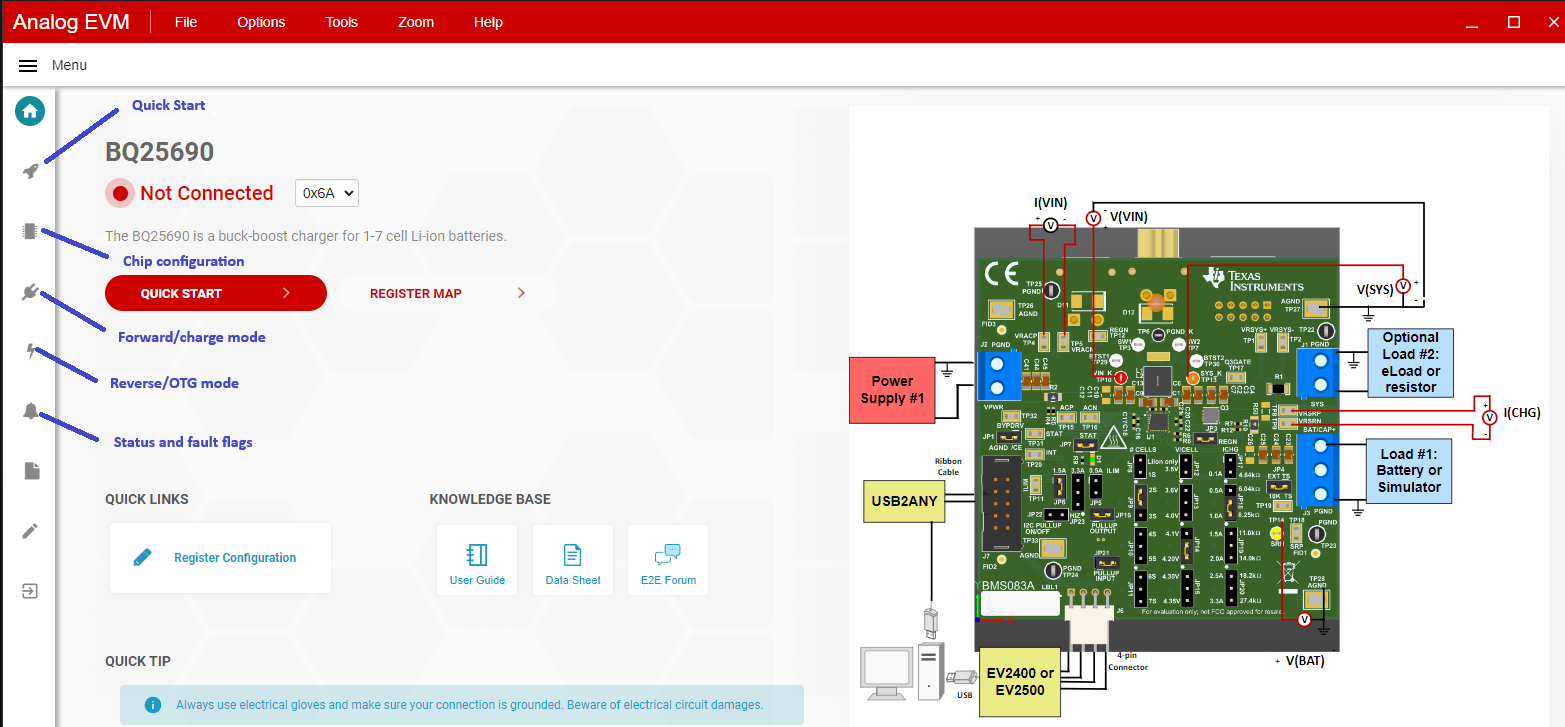
Task: Click the REGISTER MAP button
Action: tap(432, 293)
